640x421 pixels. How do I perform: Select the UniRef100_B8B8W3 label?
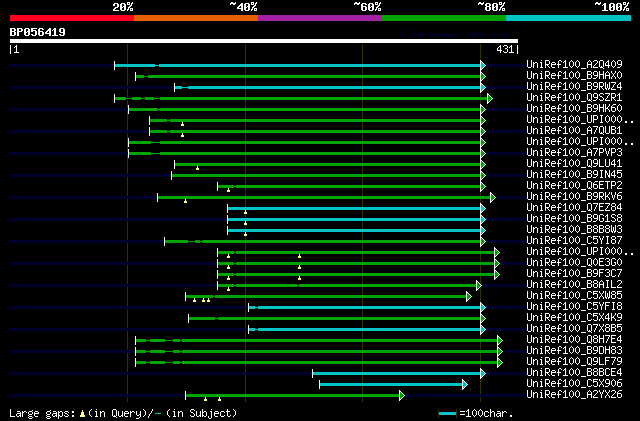(574, 229)
